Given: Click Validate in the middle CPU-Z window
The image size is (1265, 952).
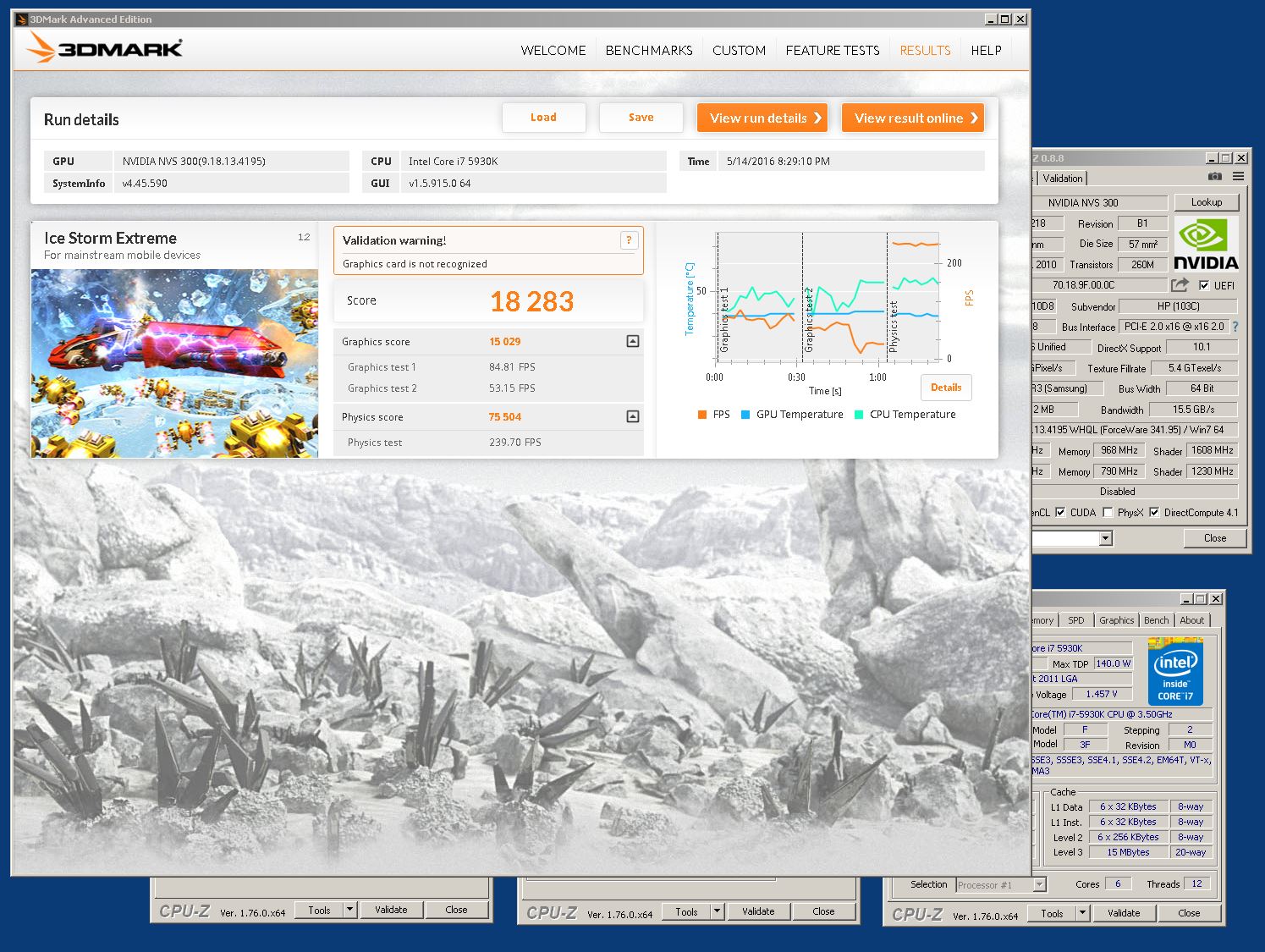Looking at the screenshot, I should (x=758, y=911).
